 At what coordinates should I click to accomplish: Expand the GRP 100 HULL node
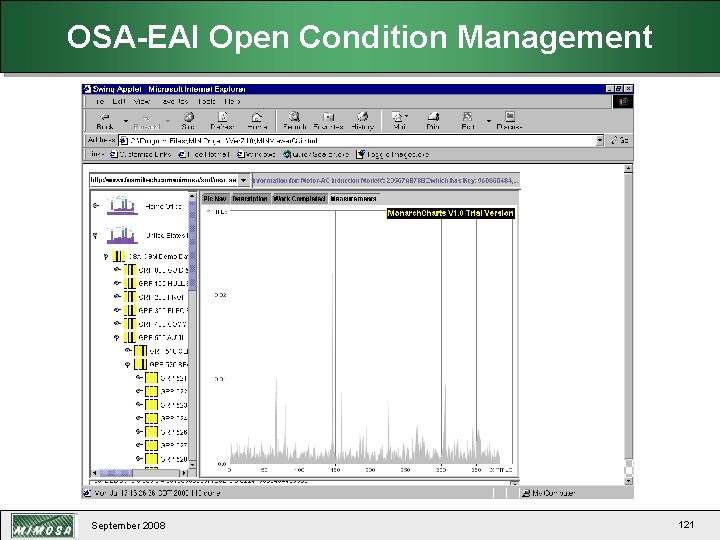[x=117, y=283]
